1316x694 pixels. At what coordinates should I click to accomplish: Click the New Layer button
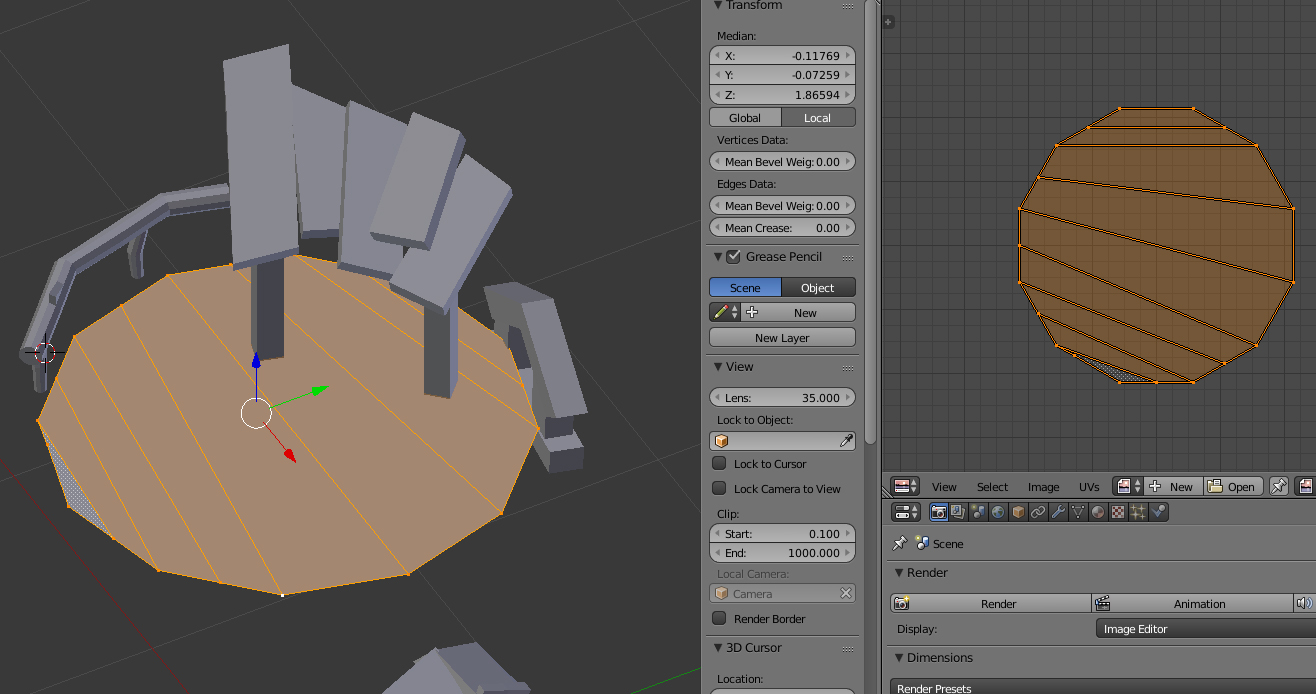tap(782, 338)
